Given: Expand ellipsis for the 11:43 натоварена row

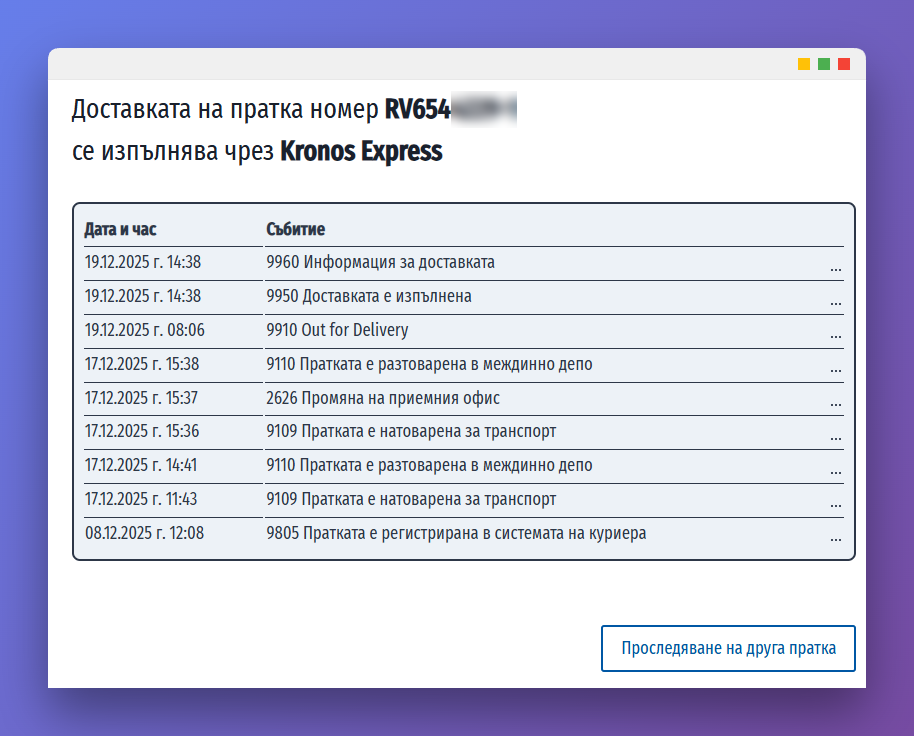Looking at the screenshot, I should coord(835,505).
